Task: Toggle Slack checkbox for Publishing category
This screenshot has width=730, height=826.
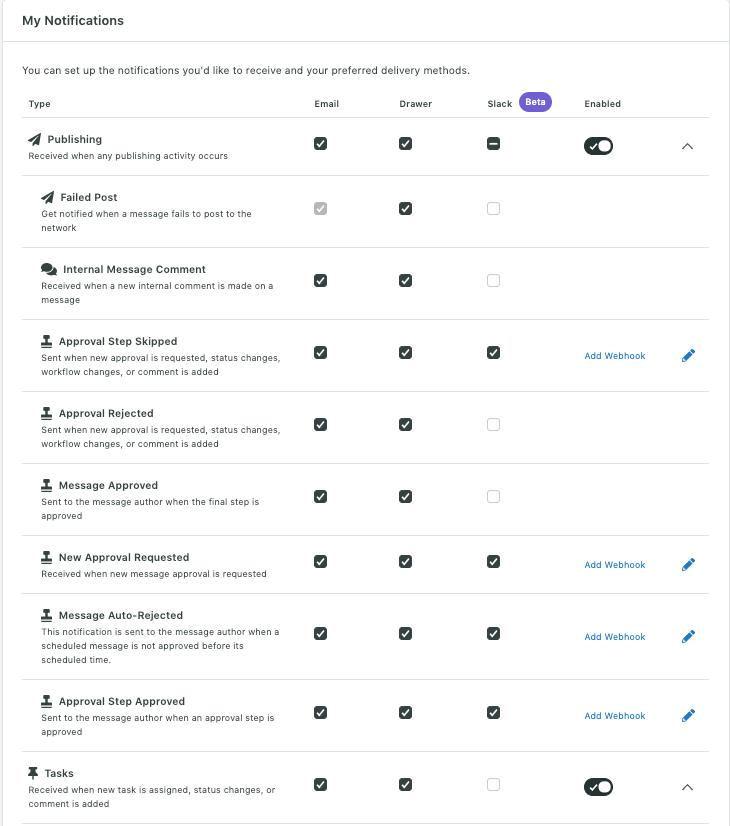Action: (x=493, y=144)
